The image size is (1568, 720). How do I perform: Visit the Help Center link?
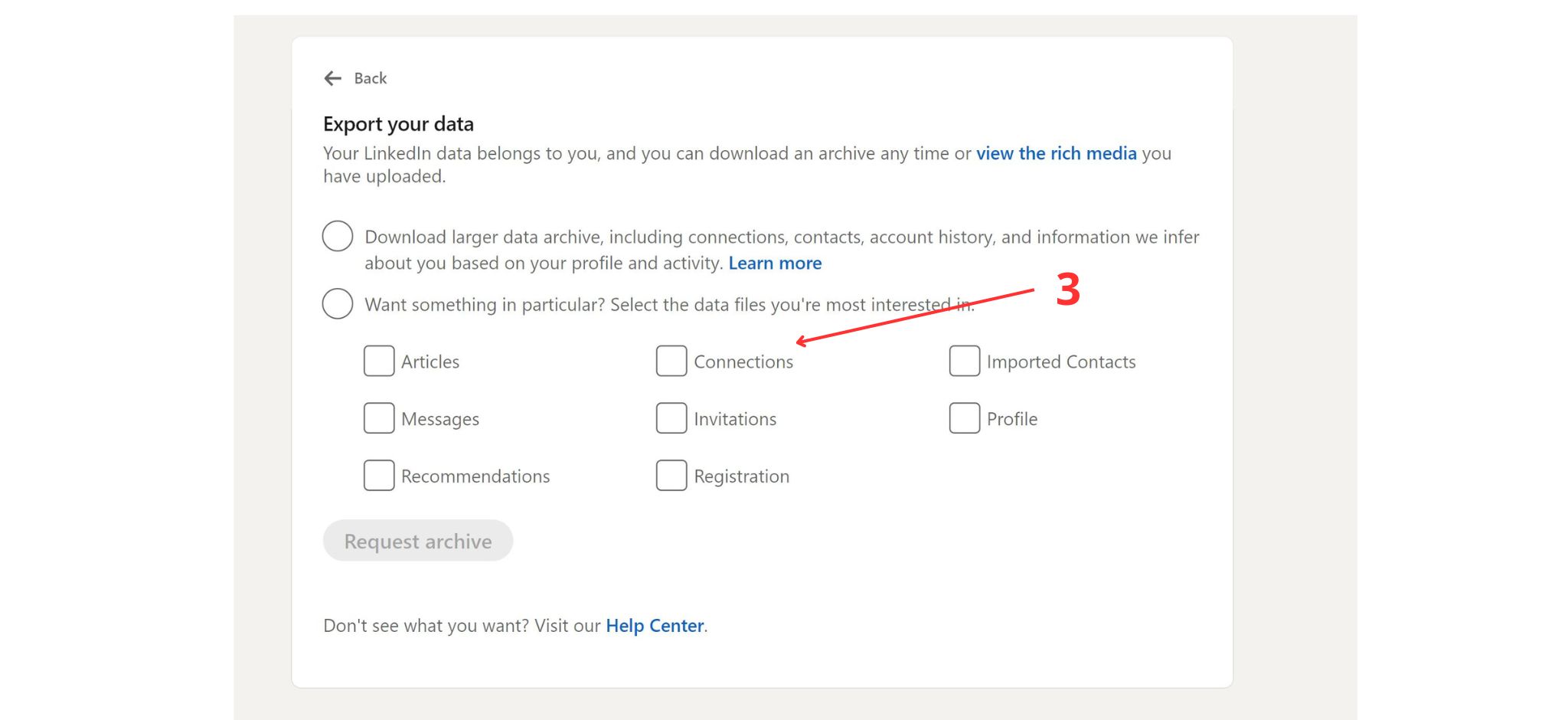point(655,626)
